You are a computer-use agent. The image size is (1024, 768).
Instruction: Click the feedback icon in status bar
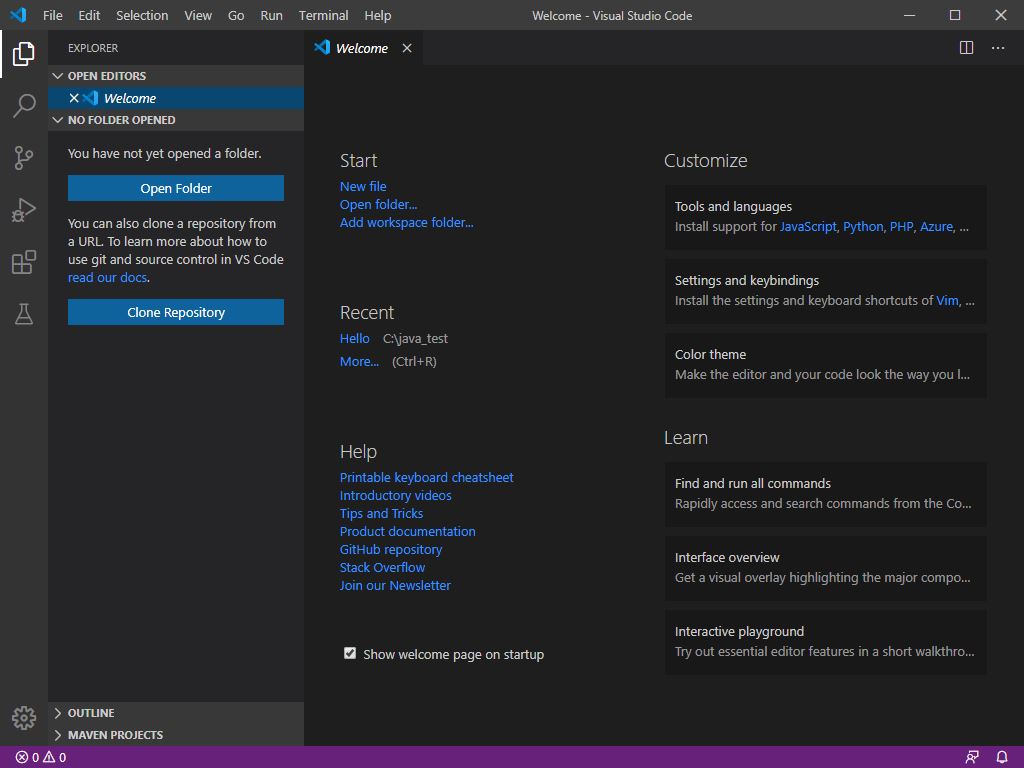tap(972, 758)
